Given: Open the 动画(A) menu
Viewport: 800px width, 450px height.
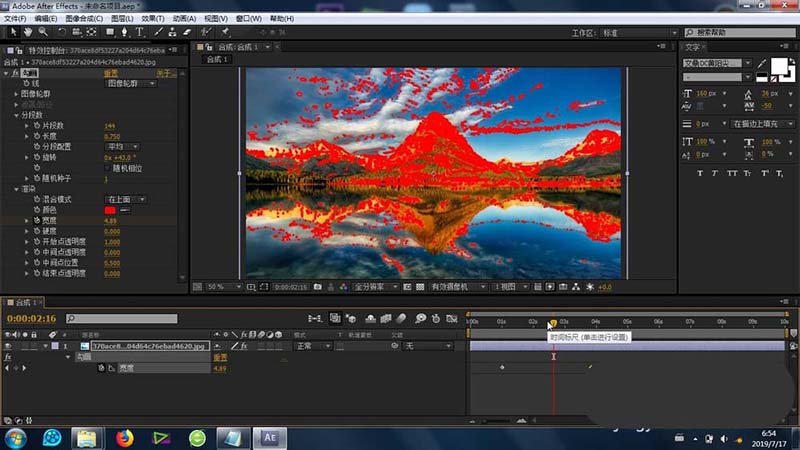Looking at the screenshot, I should [x=184, y=18].
